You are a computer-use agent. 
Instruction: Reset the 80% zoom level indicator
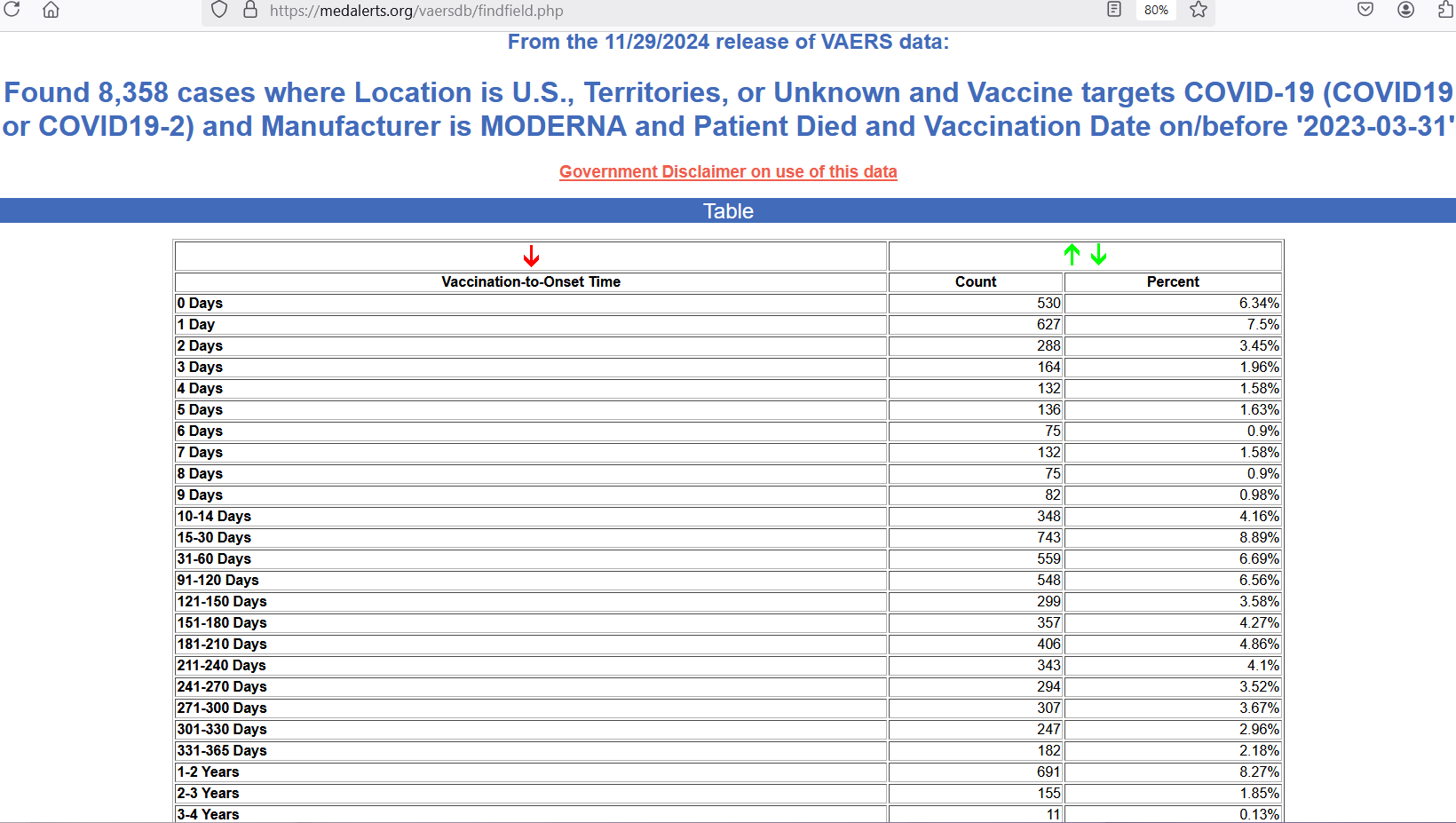(1156, 10)
